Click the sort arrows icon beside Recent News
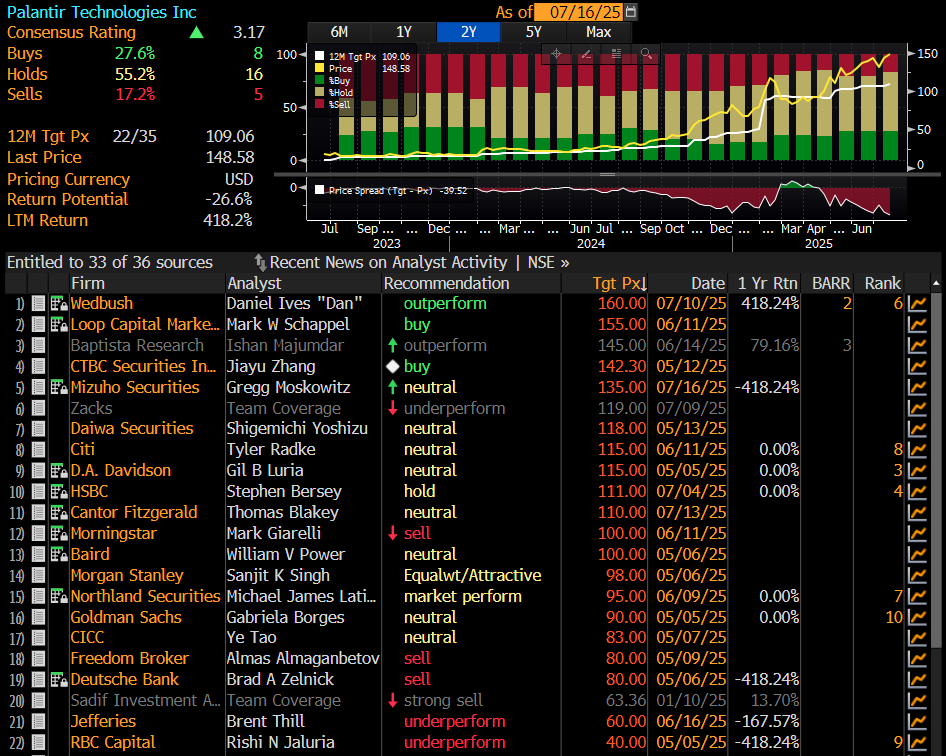 (x=260, y=262)
